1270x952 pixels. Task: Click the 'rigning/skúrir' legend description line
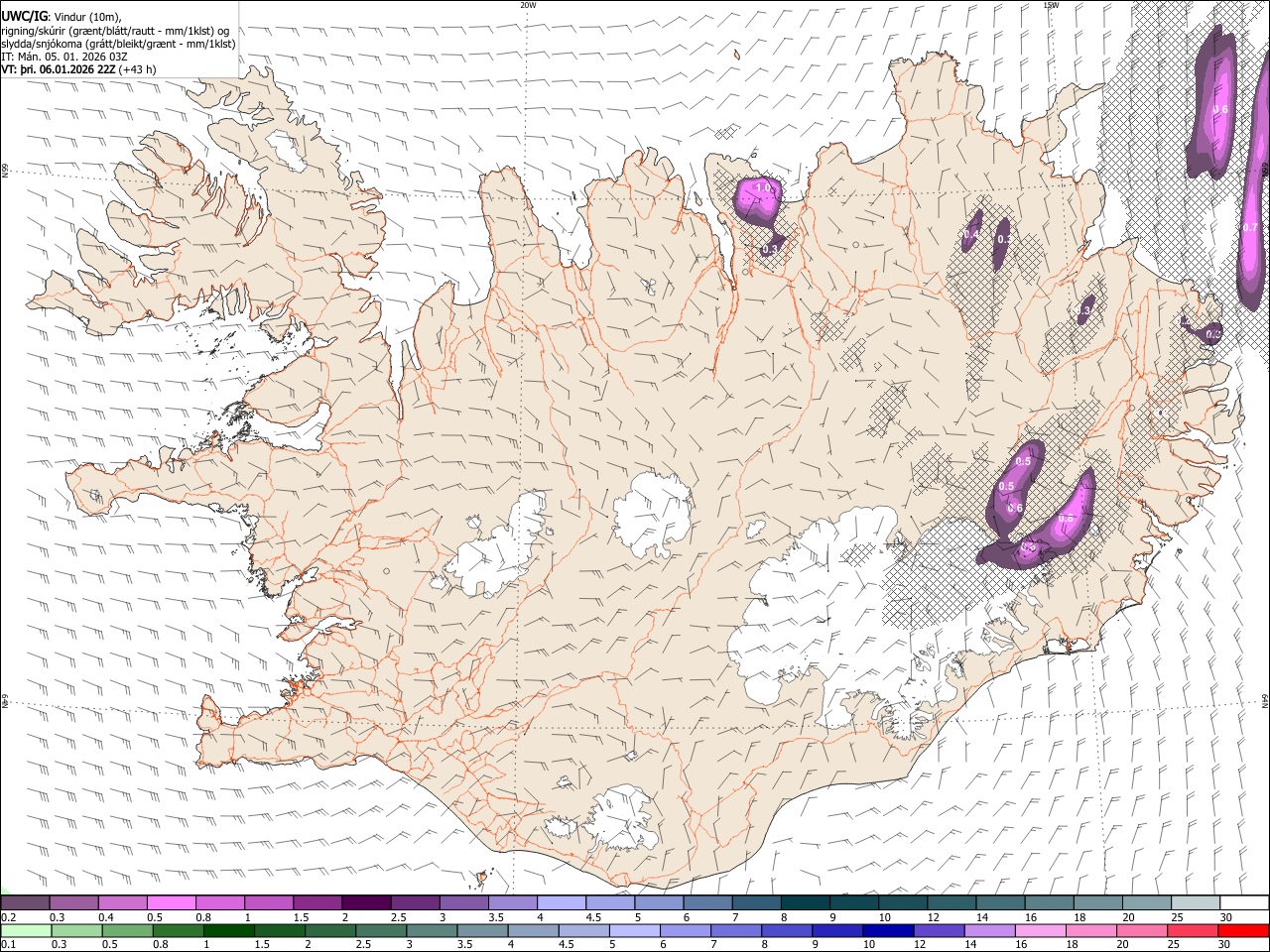pyautogui.click(x=117, y=31)
